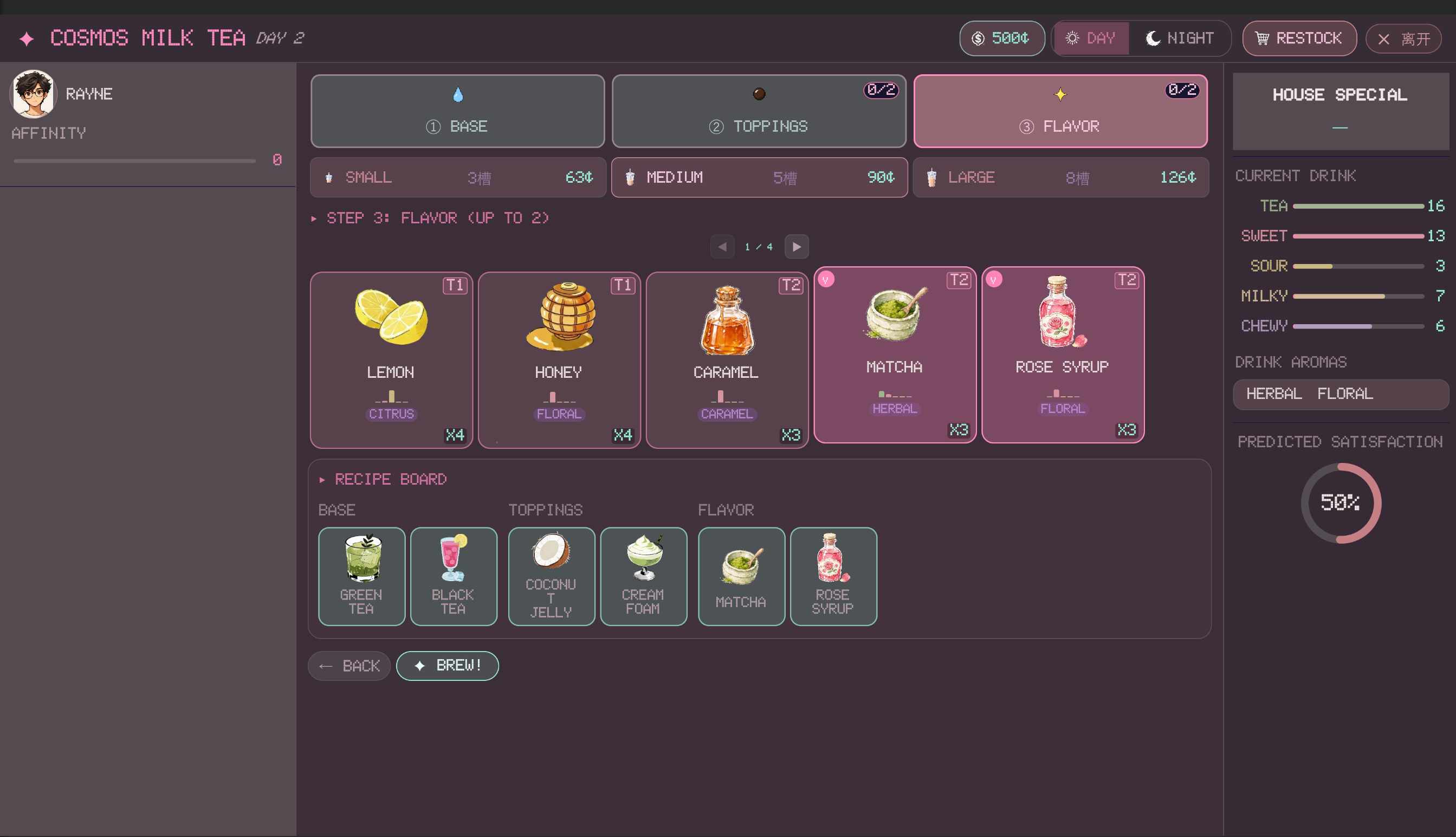Click the Sweet stat bar
This screenshot has width=1456, height=837.
1358,236
